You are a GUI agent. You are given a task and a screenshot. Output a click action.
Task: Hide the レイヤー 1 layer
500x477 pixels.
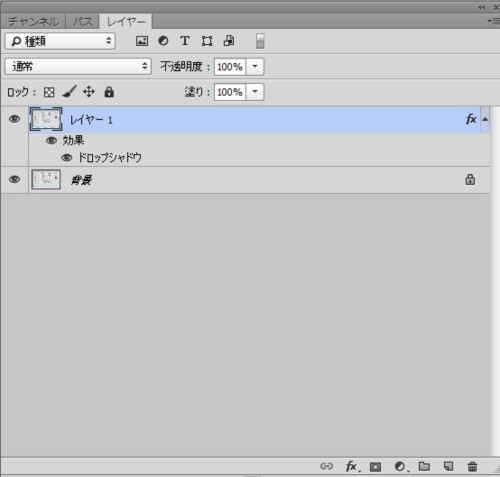pyautogui.click(x=14, y=119)
